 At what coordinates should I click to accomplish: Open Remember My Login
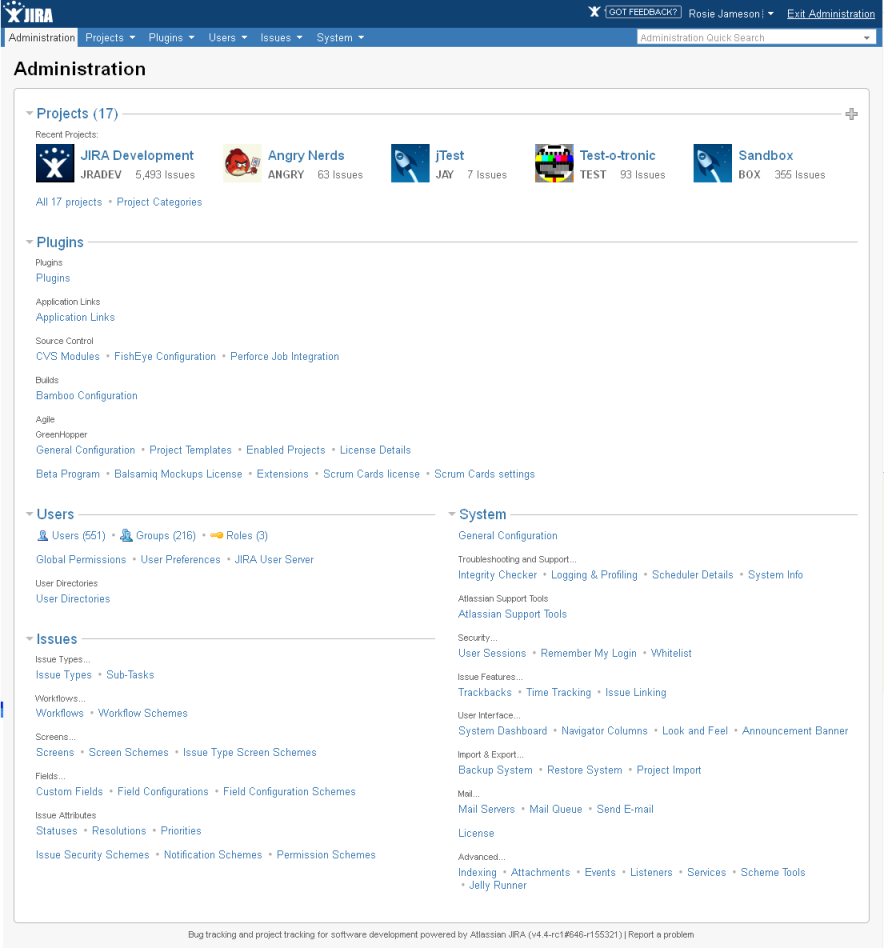(588, 653)
